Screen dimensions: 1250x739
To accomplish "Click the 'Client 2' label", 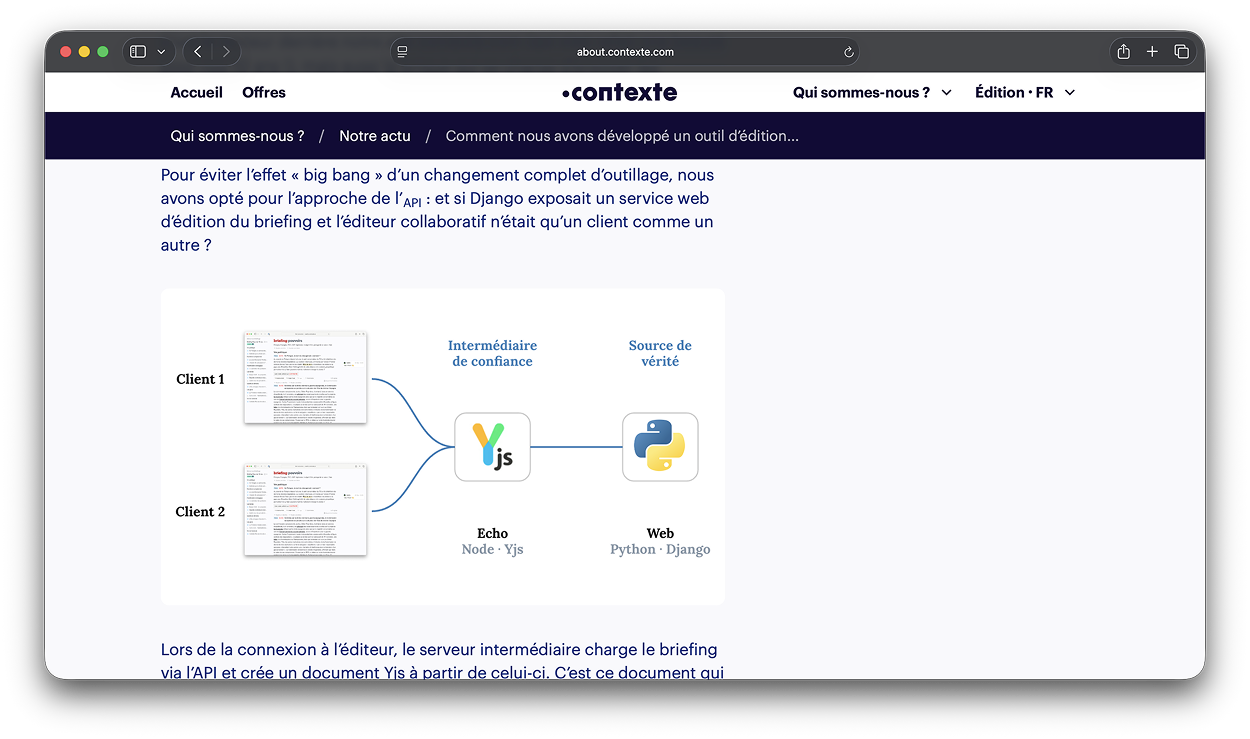I will click(x=200, y=511).
